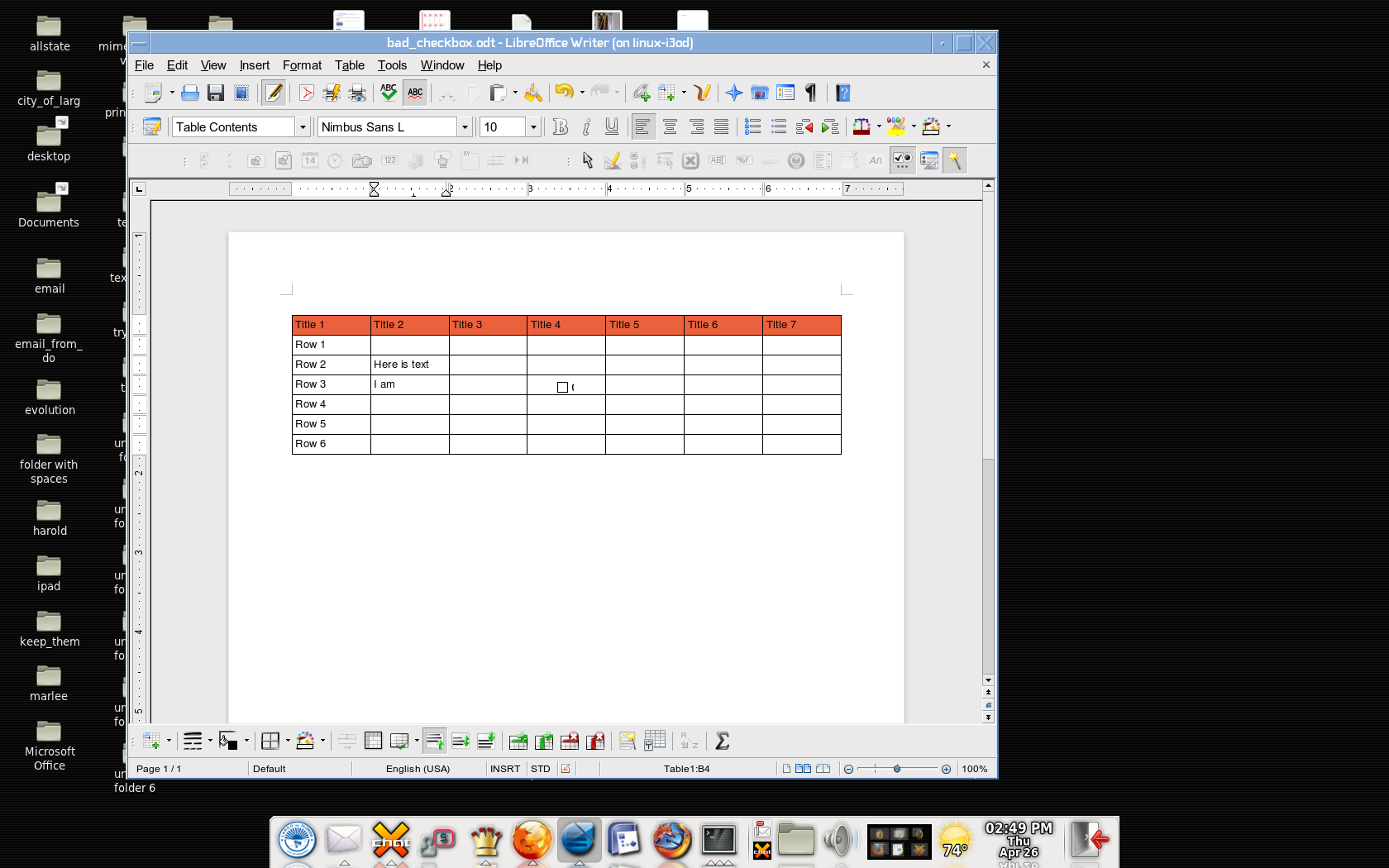Screen dimensions: 1389x868
Task: Click the Sum sigma icon
Action: pos(722,742)
